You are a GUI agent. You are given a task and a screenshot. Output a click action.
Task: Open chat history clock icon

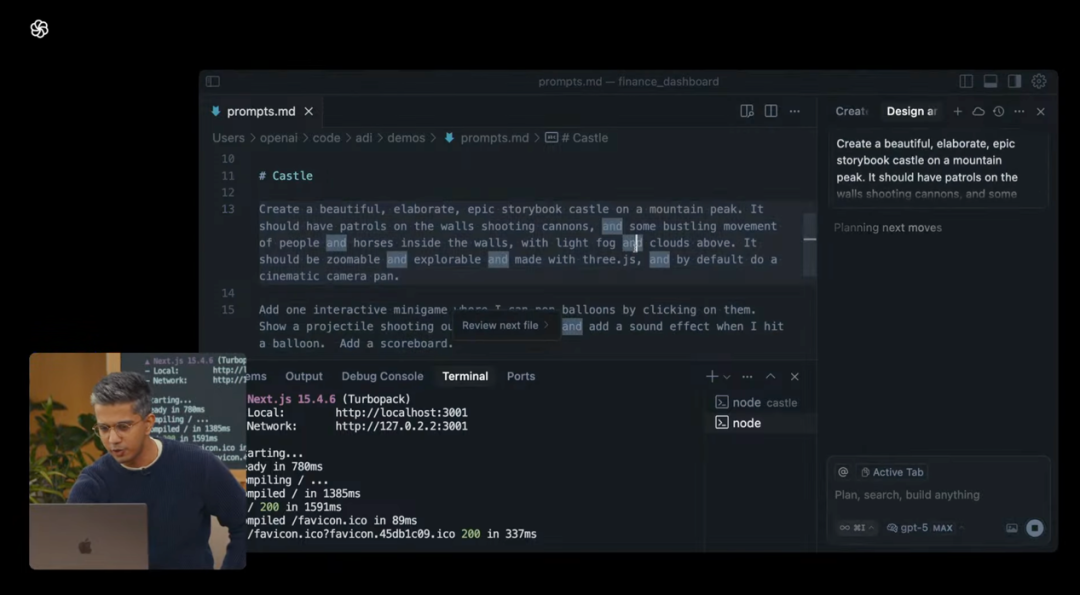pyautogui.click(x=998, y=111)
